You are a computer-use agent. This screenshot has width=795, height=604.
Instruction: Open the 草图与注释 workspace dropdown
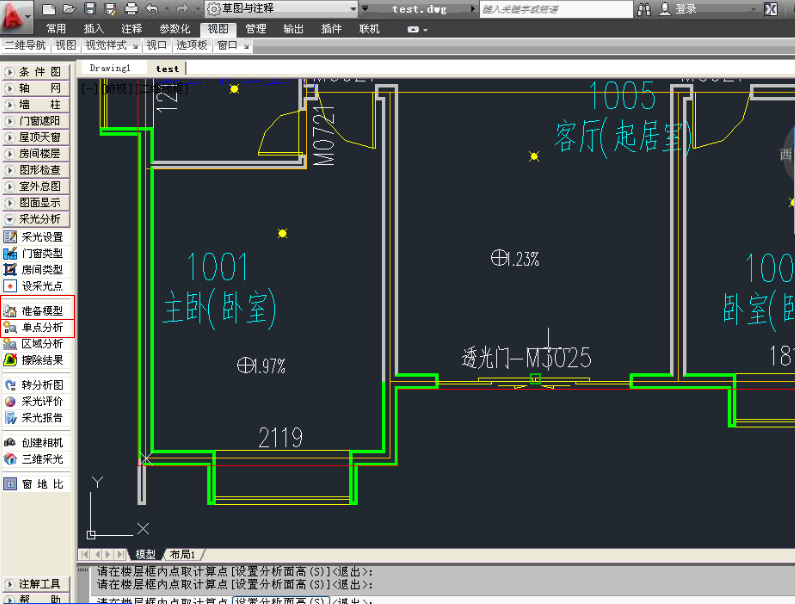(x=282, y=8)
